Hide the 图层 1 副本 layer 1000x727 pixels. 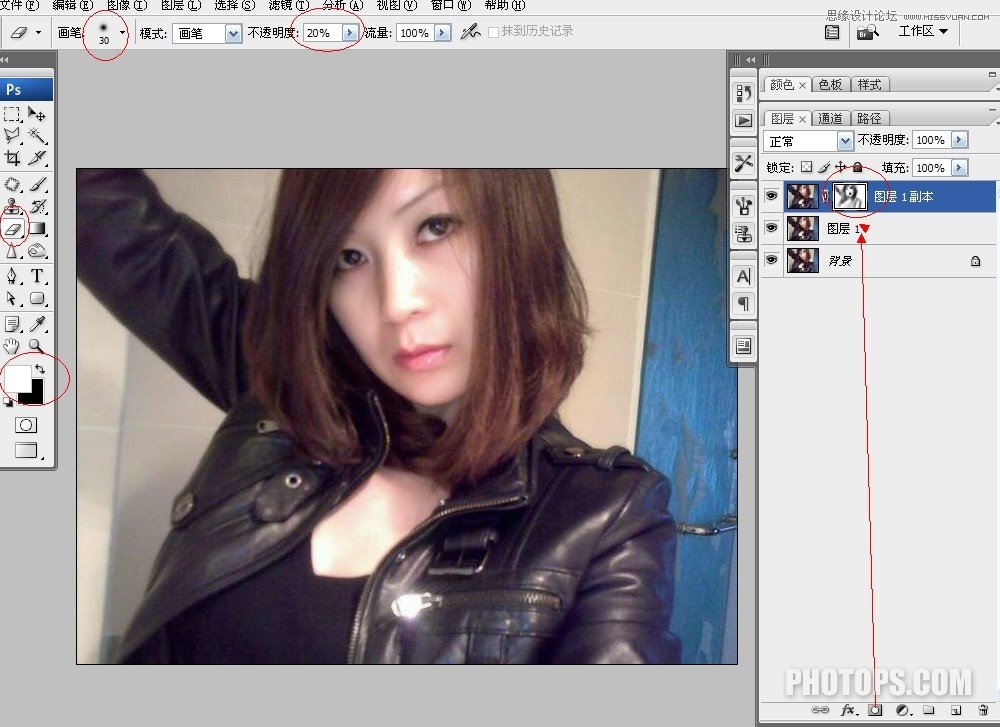point(771,196)
